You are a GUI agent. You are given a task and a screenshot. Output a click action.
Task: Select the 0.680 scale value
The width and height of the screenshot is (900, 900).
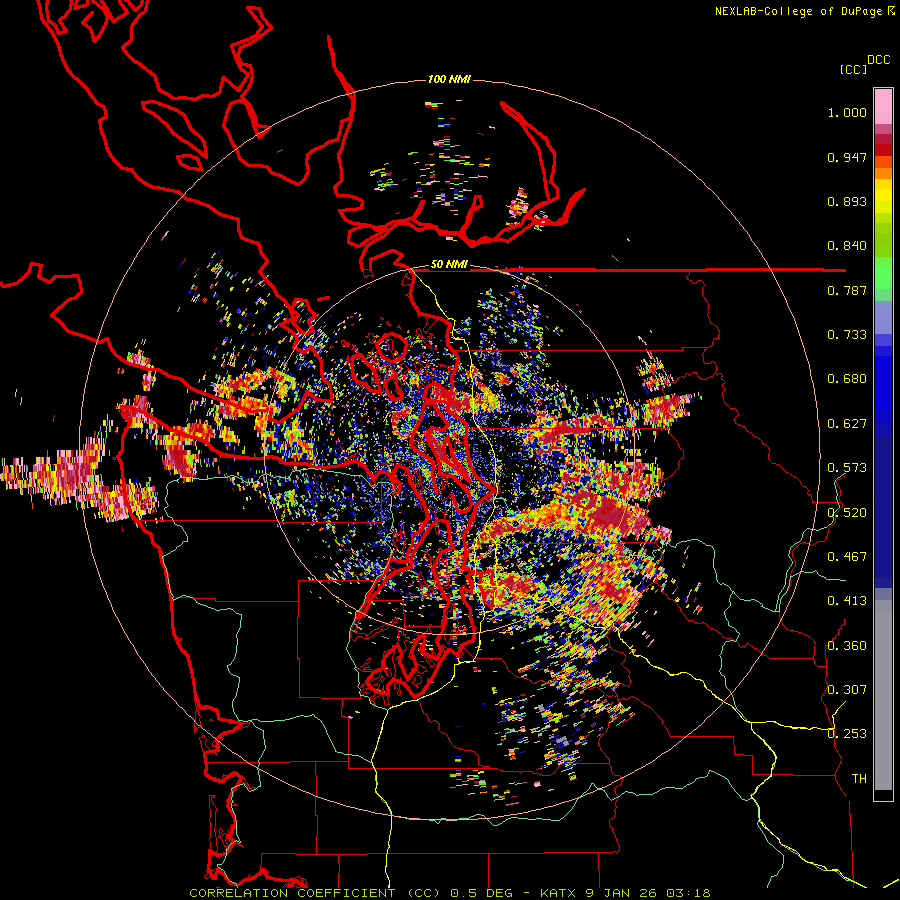point(847,379)
